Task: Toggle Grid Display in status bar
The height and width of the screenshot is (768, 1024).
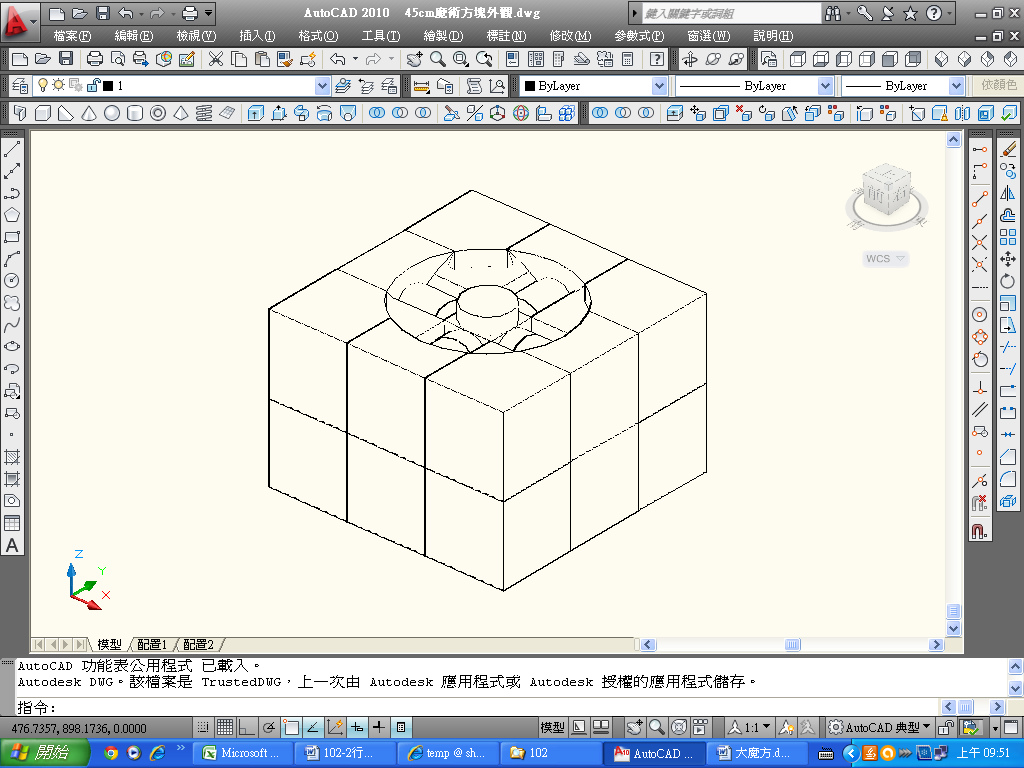Action: coord(225,727)
